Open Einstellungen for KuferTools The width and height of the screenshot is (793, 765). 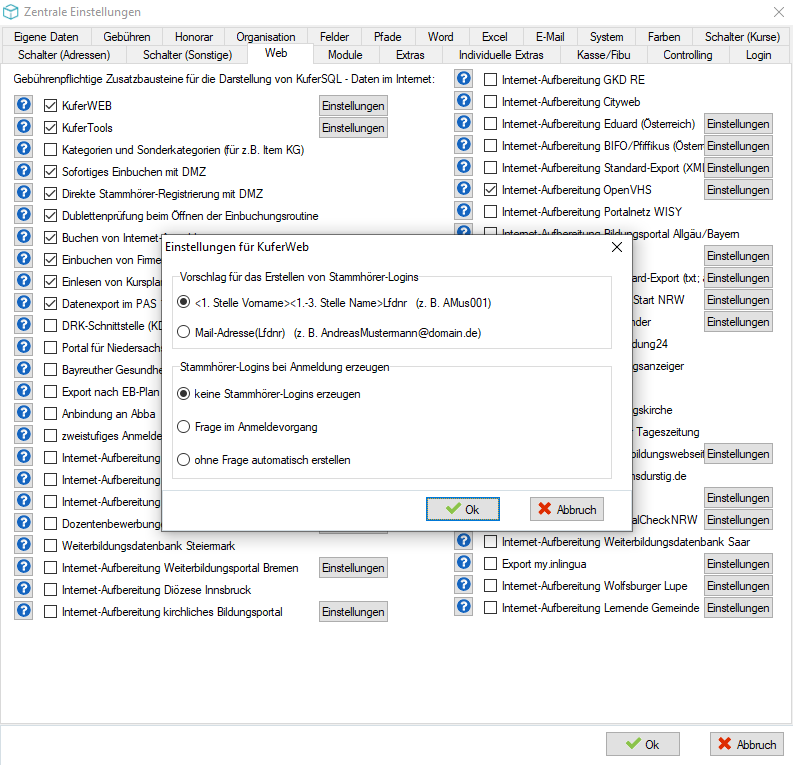[353, 128]
